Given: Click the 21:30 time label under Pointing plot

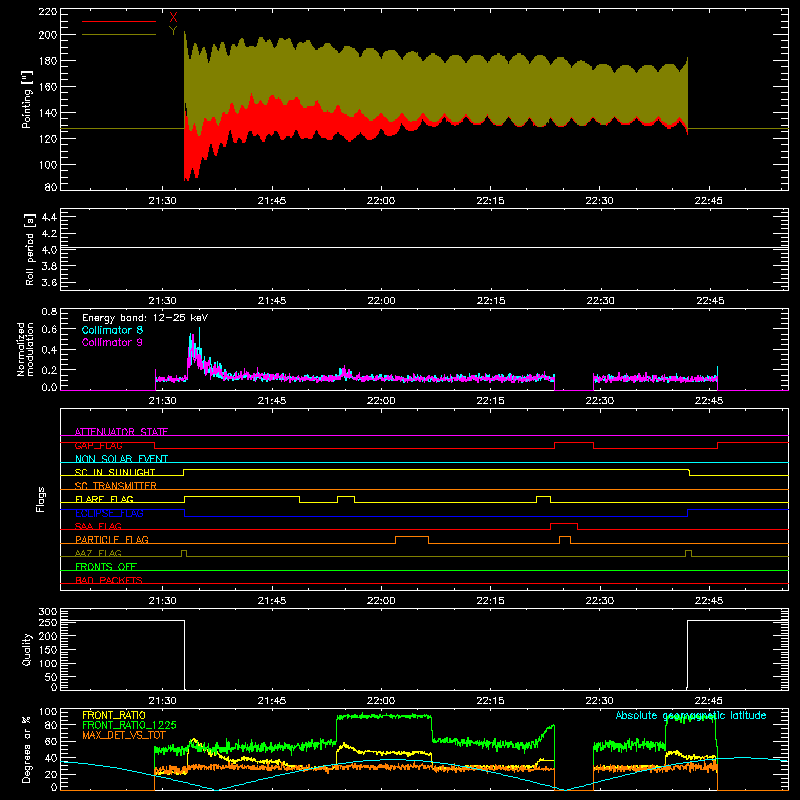Looking at the screenshot, I should point(162,201).
